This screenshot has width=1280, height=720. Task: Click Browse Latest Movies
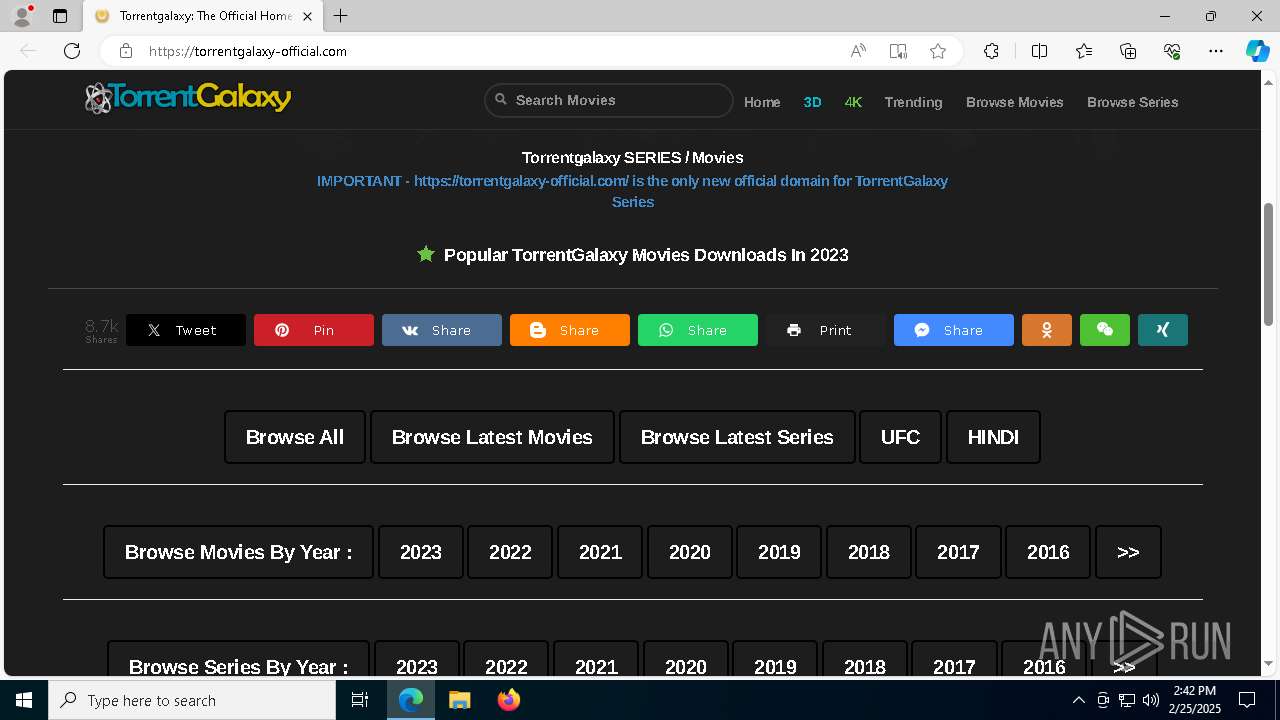coord(492,437)
